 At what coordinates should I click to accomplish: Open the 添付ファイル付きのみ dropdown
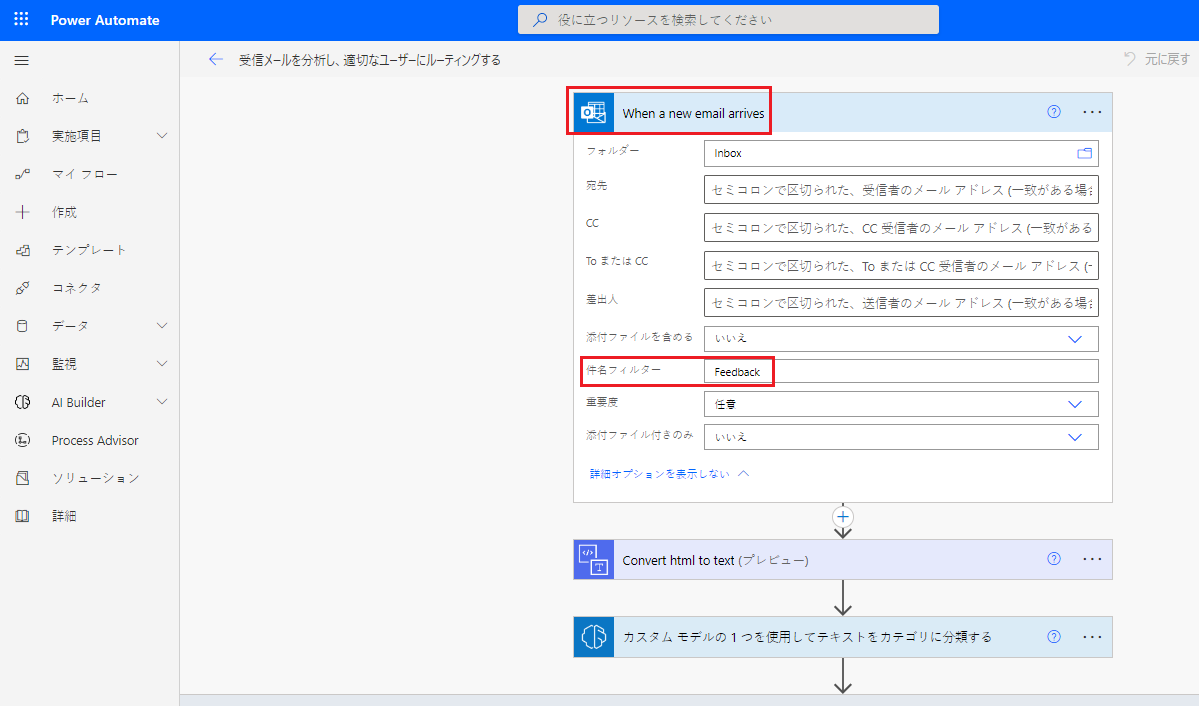click(901, 437)
